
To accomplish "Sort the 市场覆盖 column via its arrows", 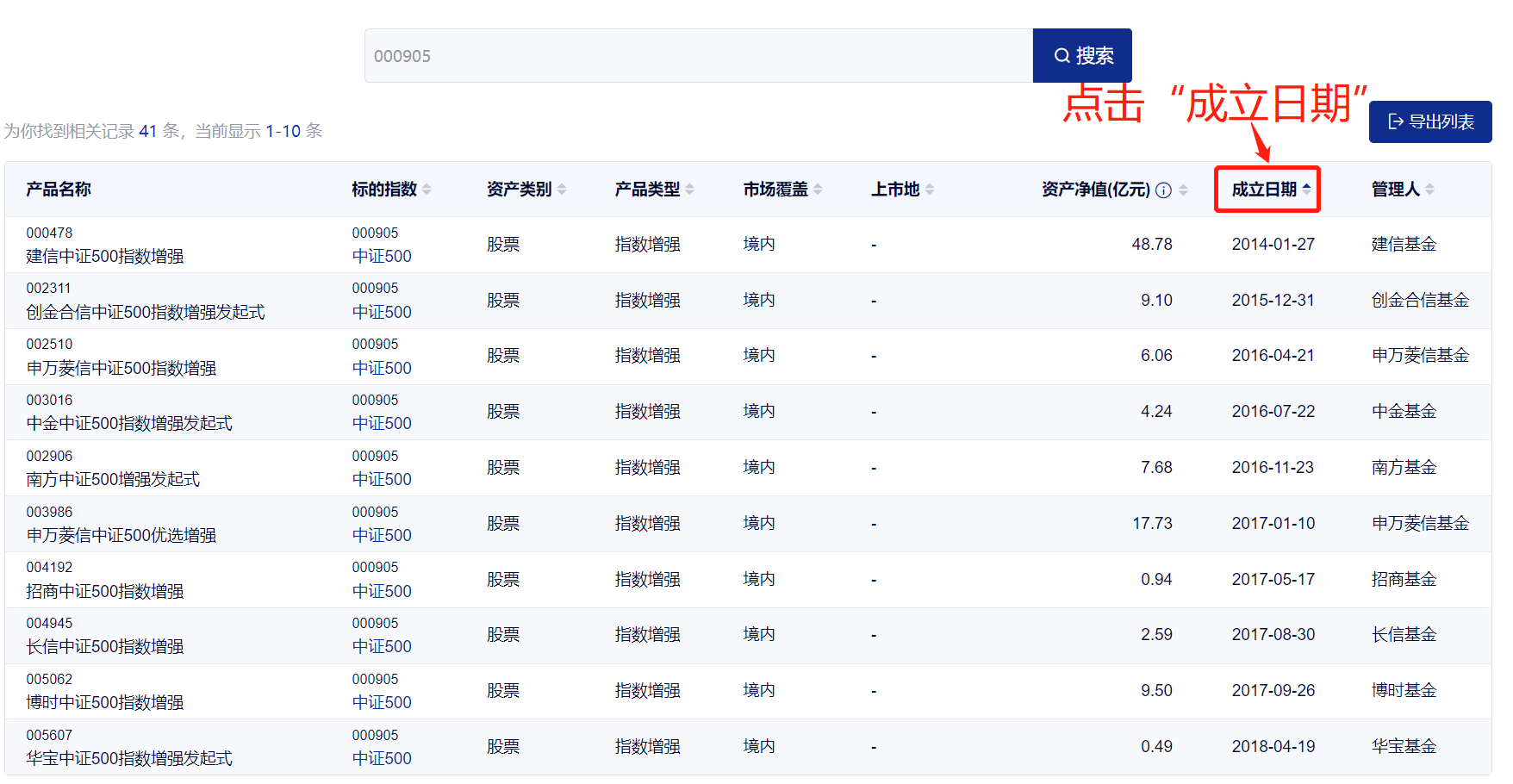I will point(818,190).
